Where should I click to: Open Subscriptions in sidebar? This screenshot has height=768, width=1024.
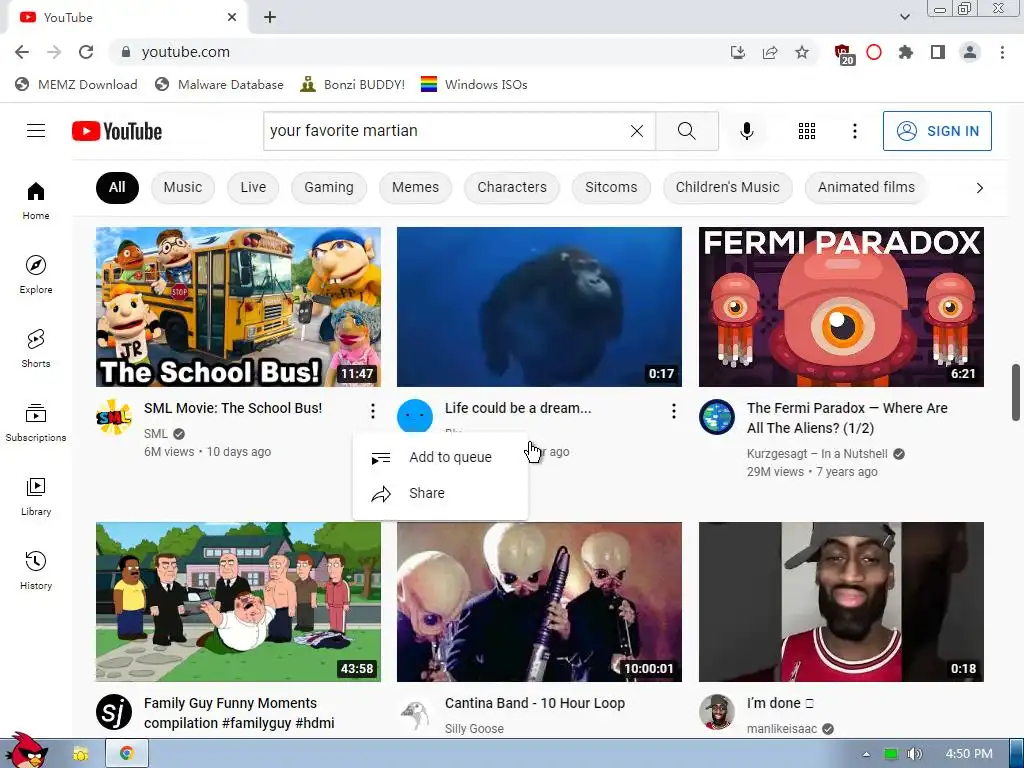click(x=36, y=423)
